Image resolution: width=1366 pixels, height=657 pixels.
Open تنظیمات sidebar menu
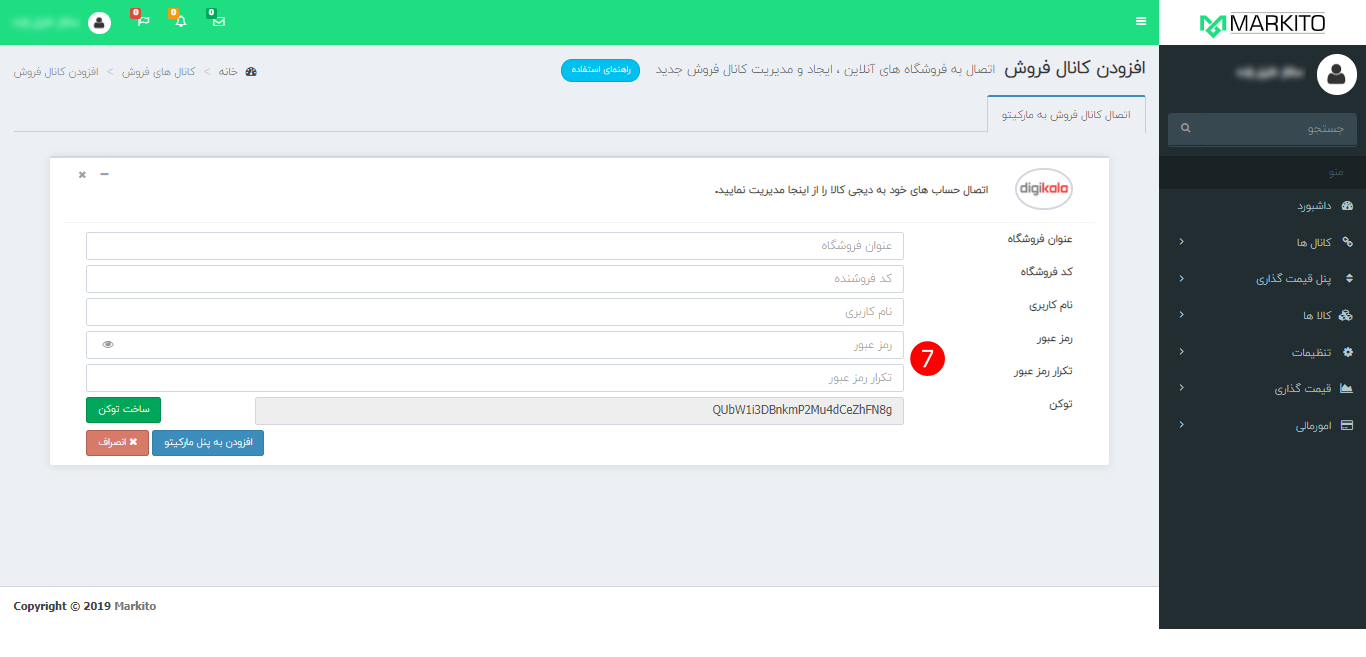pos(1262,352)
